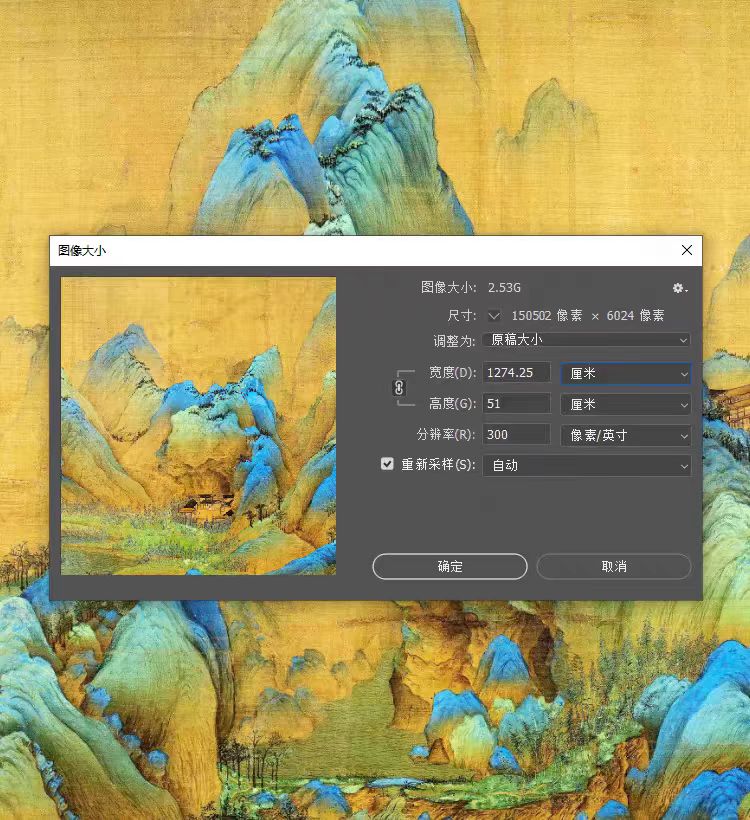
Task: Toggle the width-height constrain proportions link icon
Action: coord(399,388)
